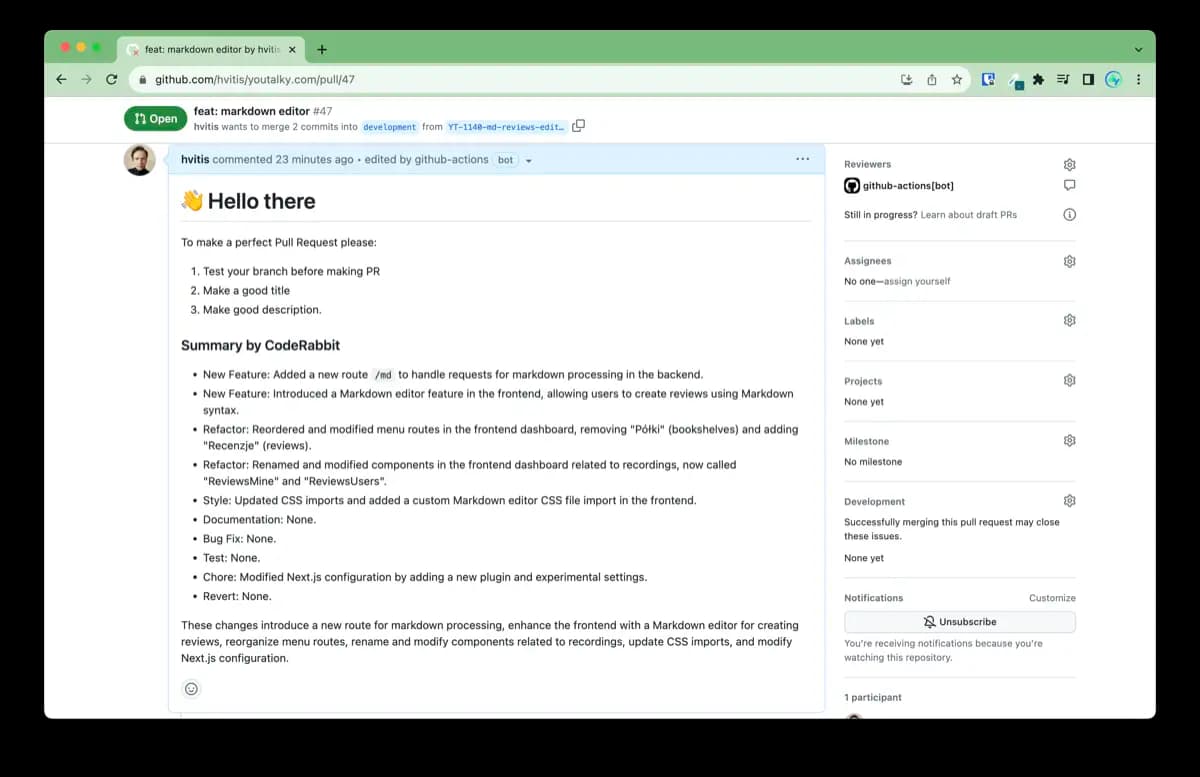Click the Development gear icon

(x=1069, y=501)
